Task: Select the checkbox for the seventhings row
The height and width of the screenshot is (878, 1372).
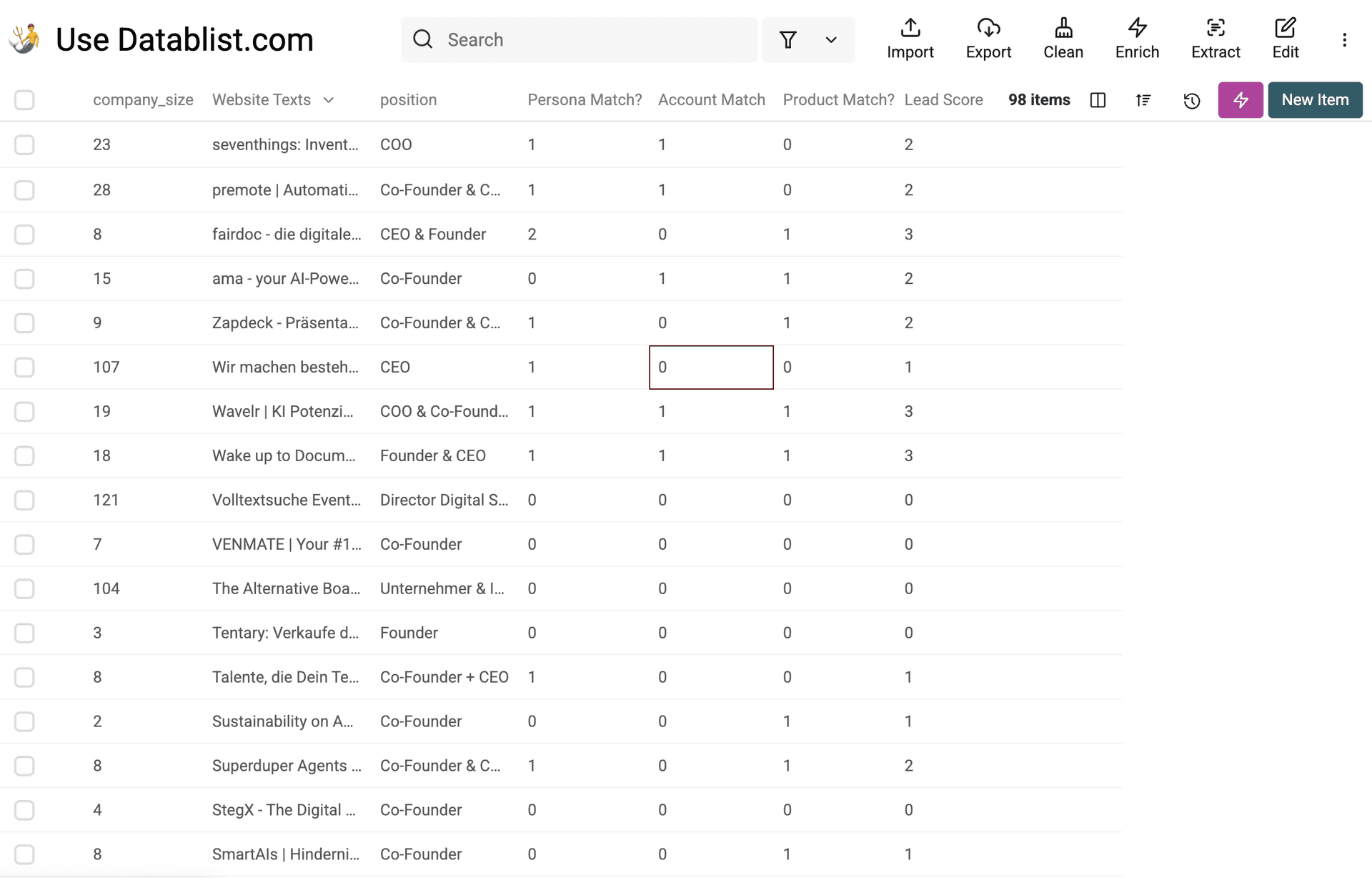Action: tap(24, 144)
